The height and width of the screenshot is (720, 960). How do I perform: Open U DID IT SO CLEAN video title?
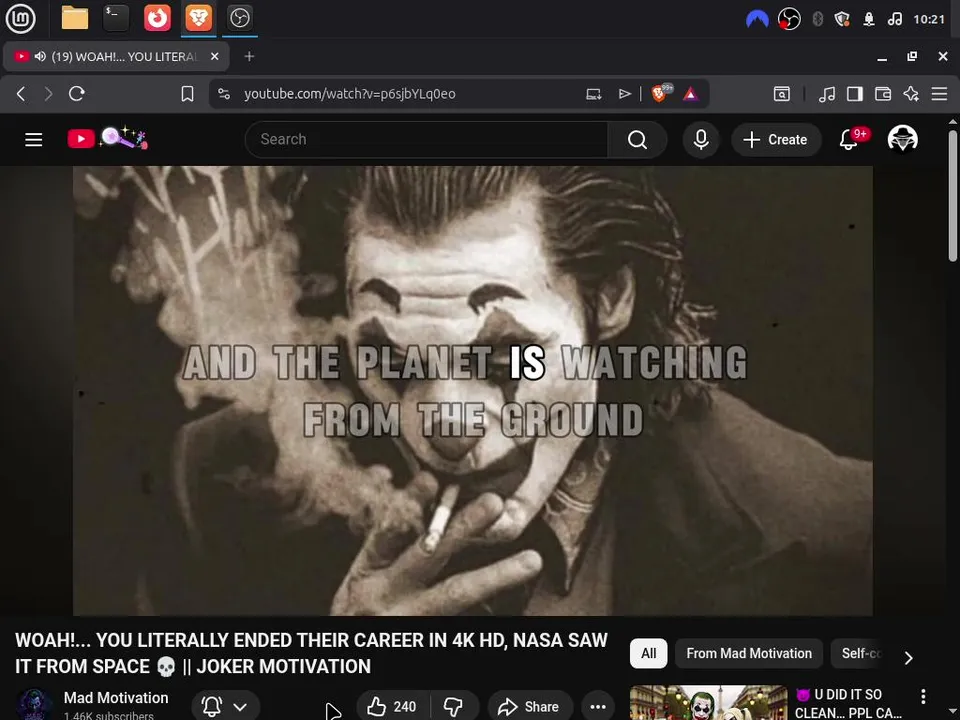point(848,703)
